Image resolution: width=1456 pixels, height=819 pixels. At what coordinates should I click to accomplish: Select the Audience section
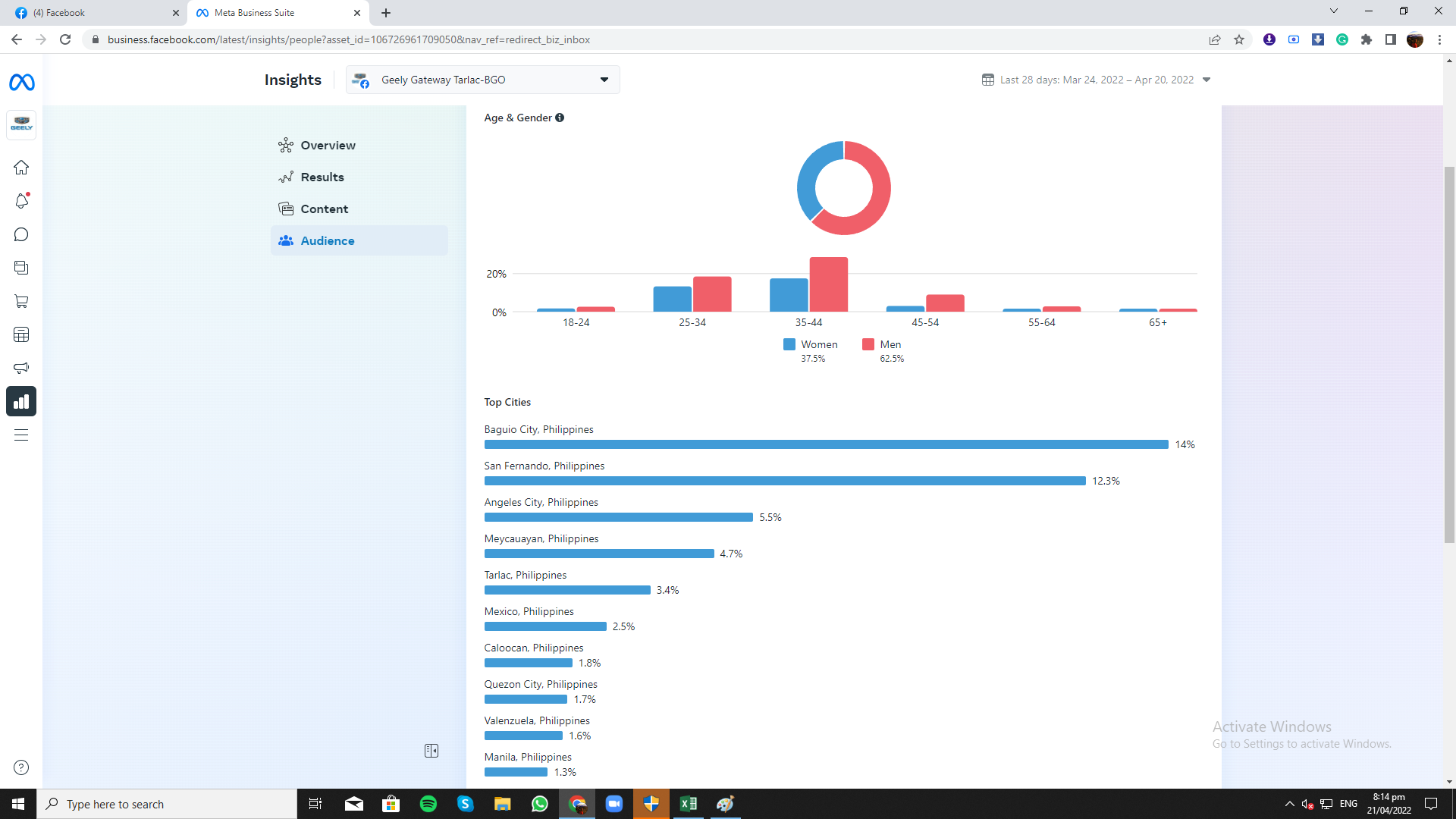(359, 240)
